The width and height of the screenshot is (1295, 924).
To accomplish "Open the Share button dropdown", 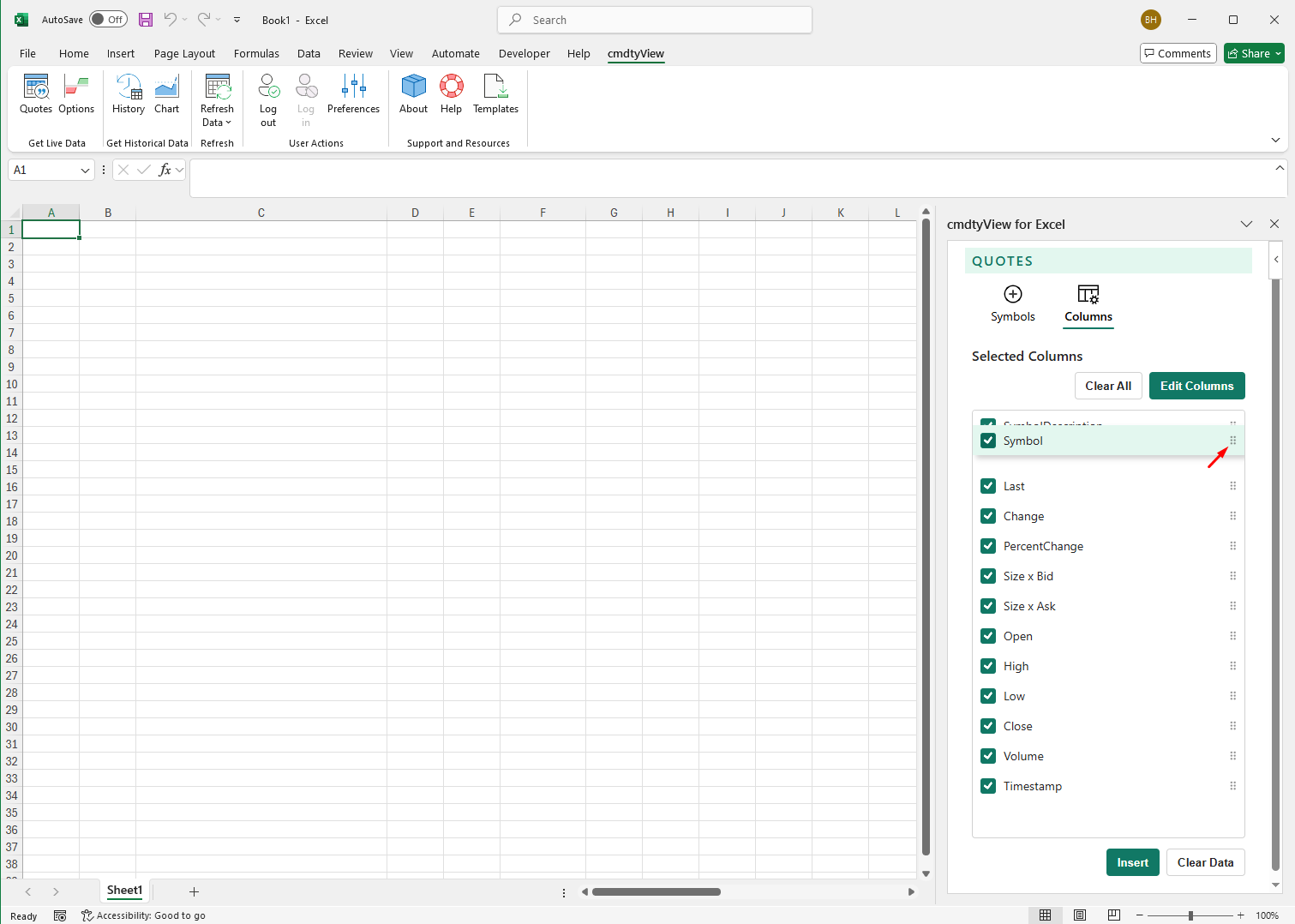I will pos(1254,53).
